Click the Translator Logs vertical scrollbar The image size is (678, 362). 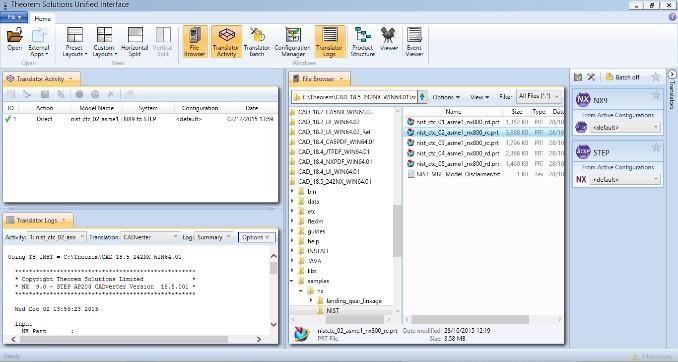pos(273,268)
